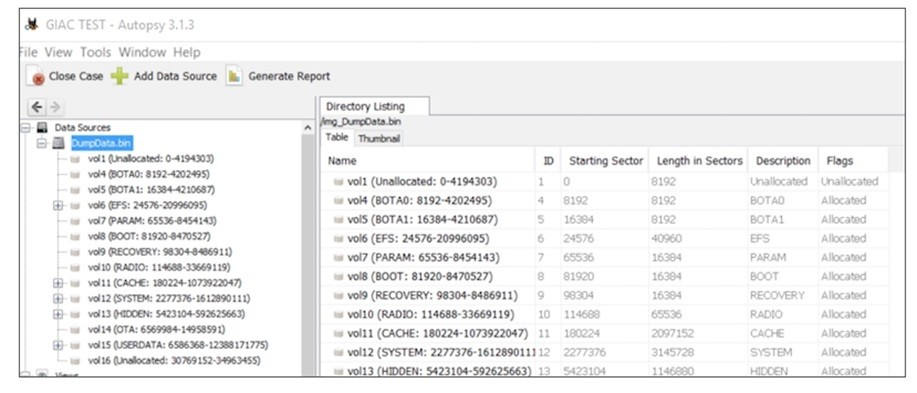
Task: Sort by Length in Sectors header
Action: point(699,161)
